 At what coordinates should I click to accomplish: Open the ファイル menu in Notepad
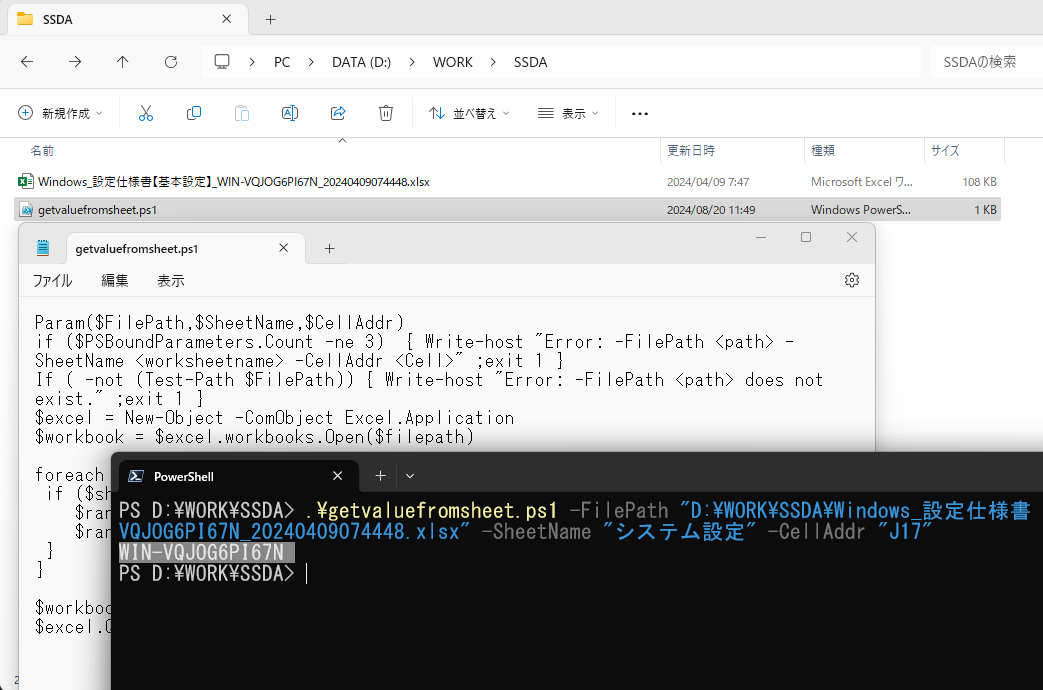[51, 280]
